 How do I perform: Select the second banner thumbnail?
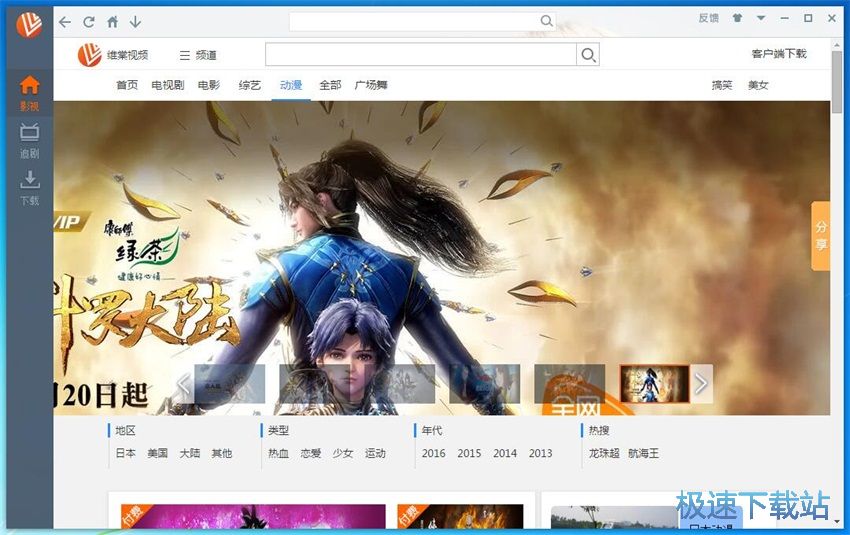(314, 384)
